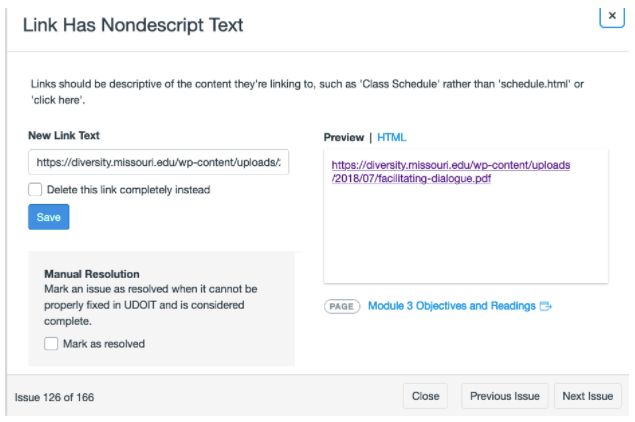
Task: Click the PAGE badge icon
Action: (x=342, y=306)
